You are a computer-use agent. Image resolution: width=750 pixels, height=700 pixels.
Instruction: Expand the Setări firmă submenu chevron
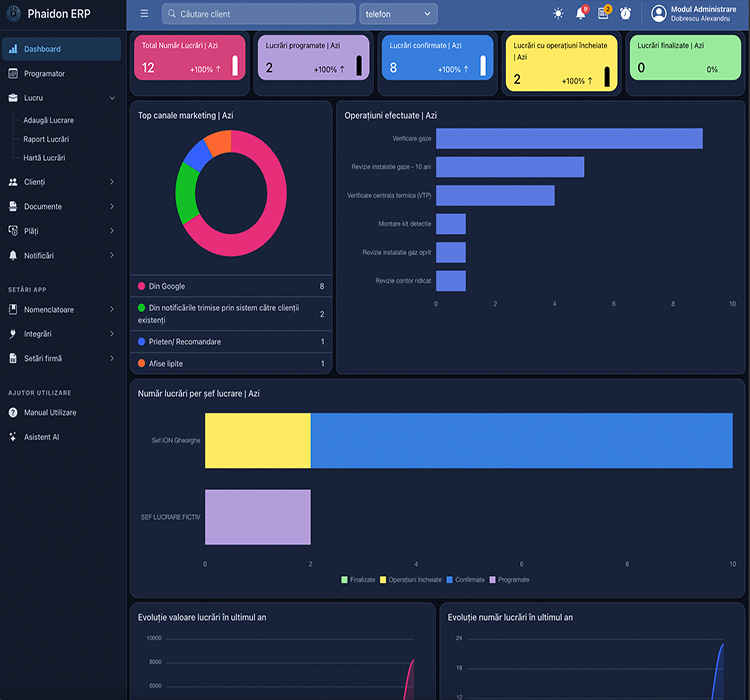tap(112, 358)
